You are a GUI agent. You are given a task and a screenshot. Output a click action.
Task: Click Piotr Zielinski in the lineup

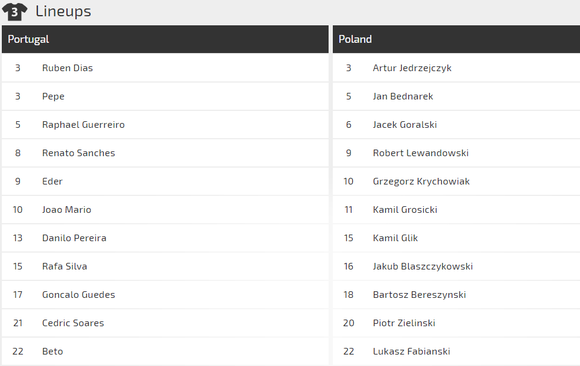(404, 323)
